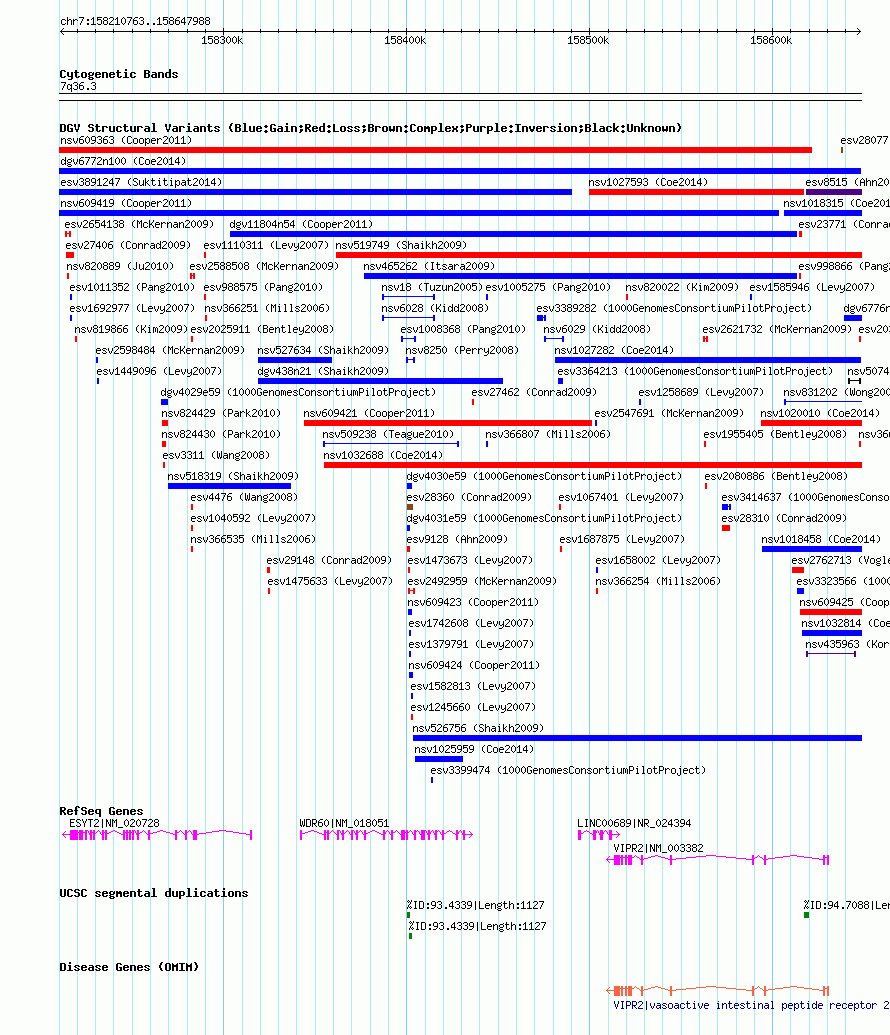This screenshot has height=1035, width=890.
Task: Click nsv1020010 (Coe2014) variant label
Action: pos(821,414)
